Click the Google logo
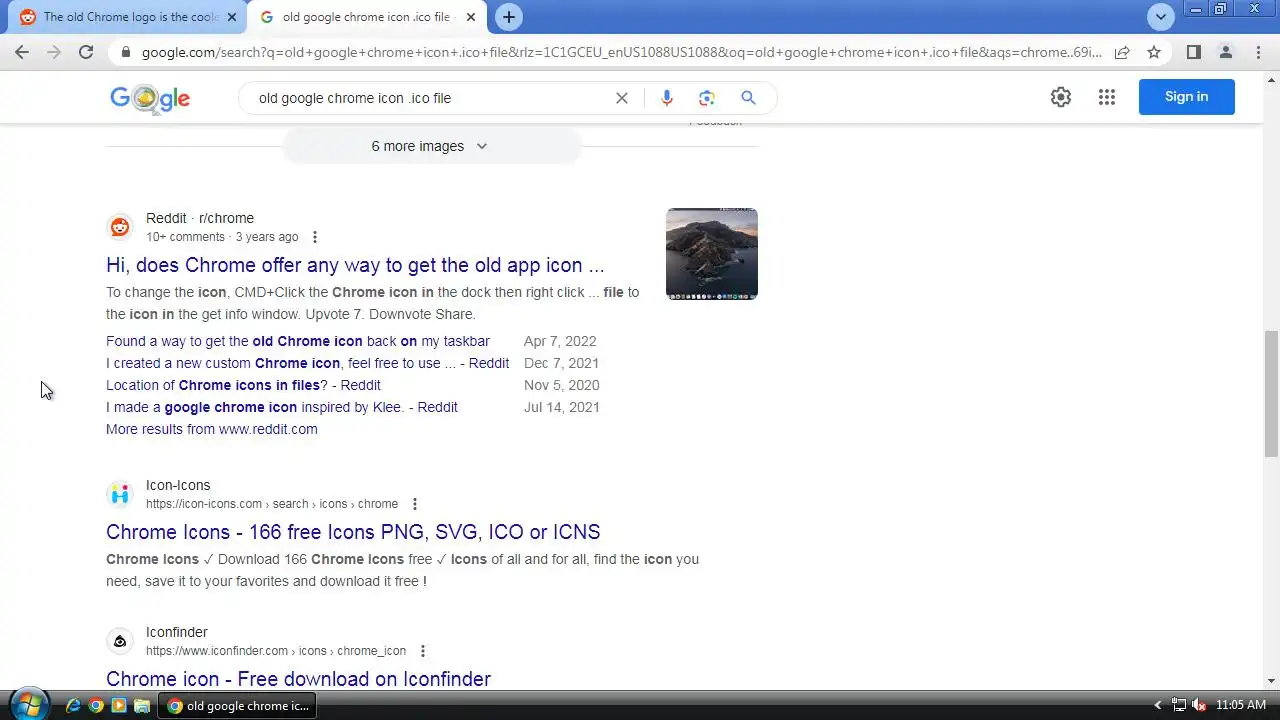This screenshot has width=1280, height=720. tap(150, 99)
